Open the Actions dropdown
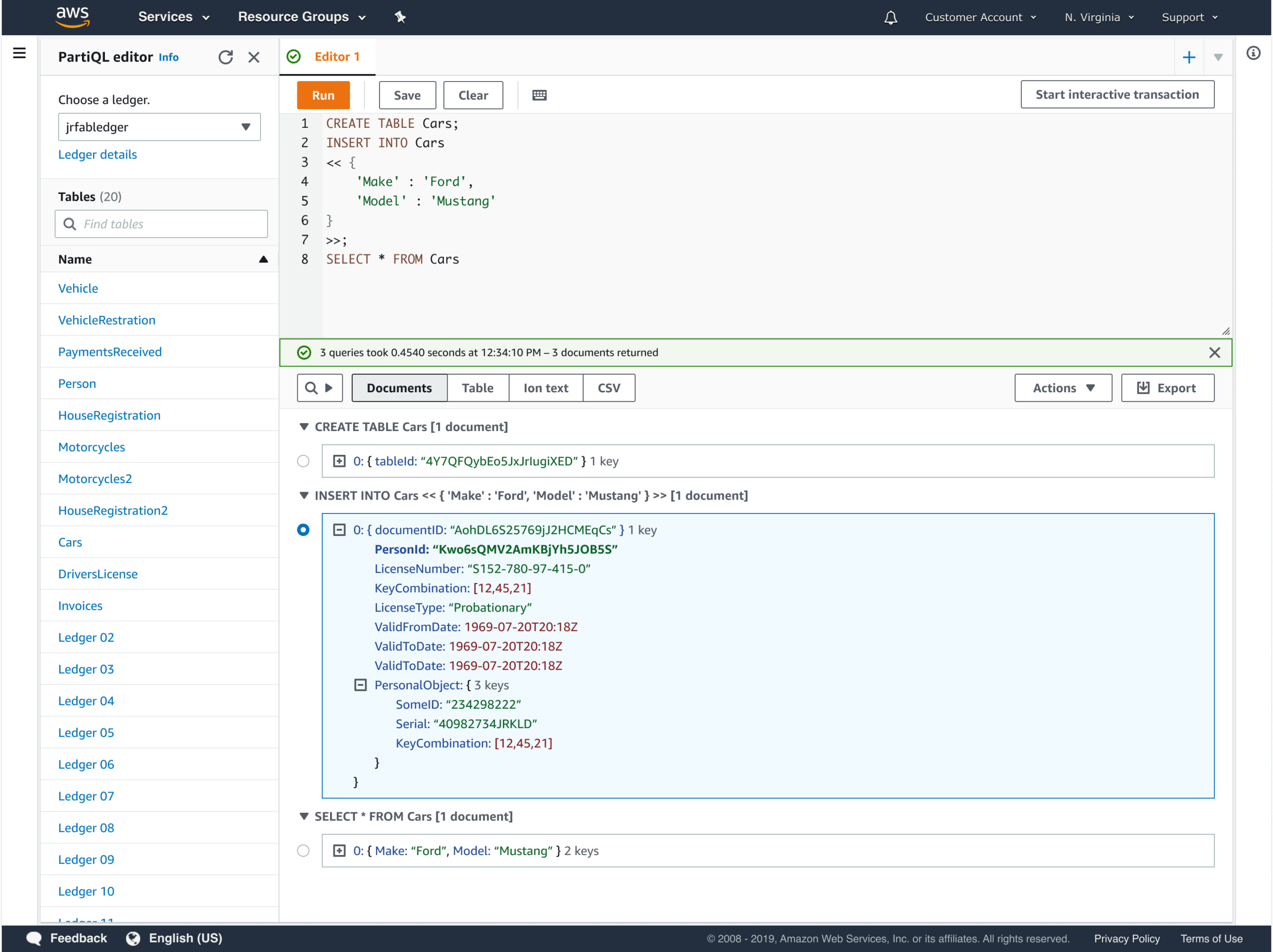The image size is (1273, 952). (1062, 388)
